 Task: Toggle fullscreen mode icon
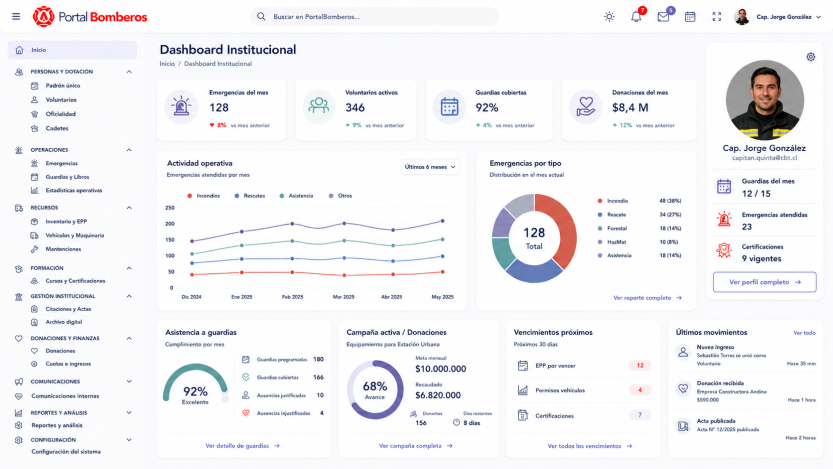[717, 17]
